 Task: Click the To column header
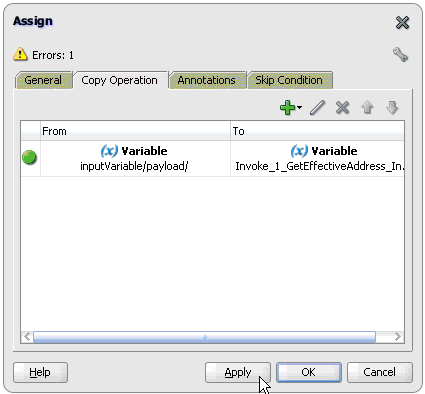tap(317, 131)
